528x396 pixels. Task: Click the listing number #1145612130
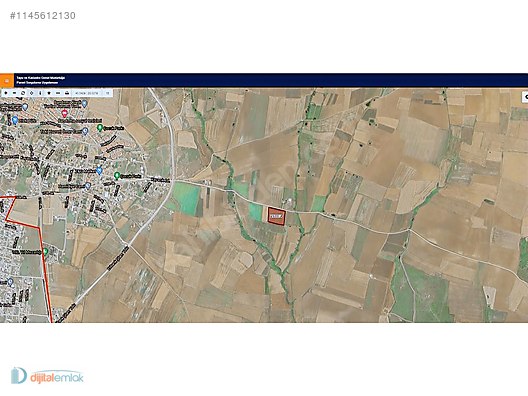[x=43, y=15]
